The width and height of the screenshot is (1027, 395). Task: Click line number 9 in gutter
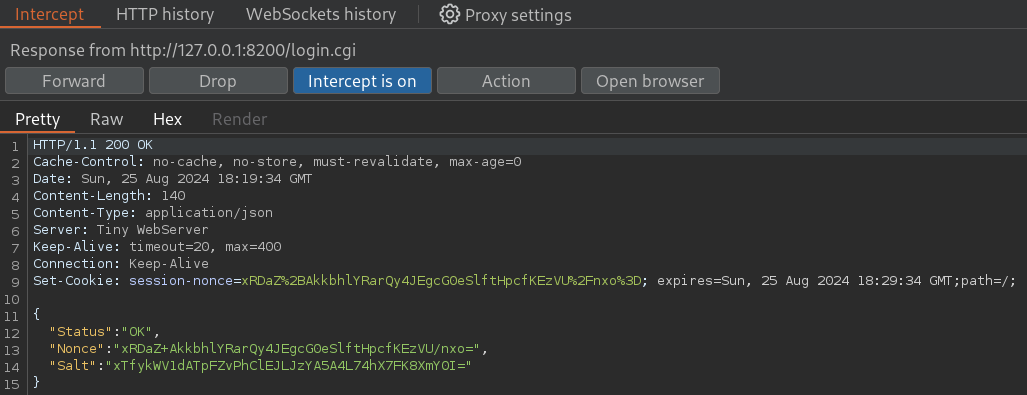tap(16, 282)
